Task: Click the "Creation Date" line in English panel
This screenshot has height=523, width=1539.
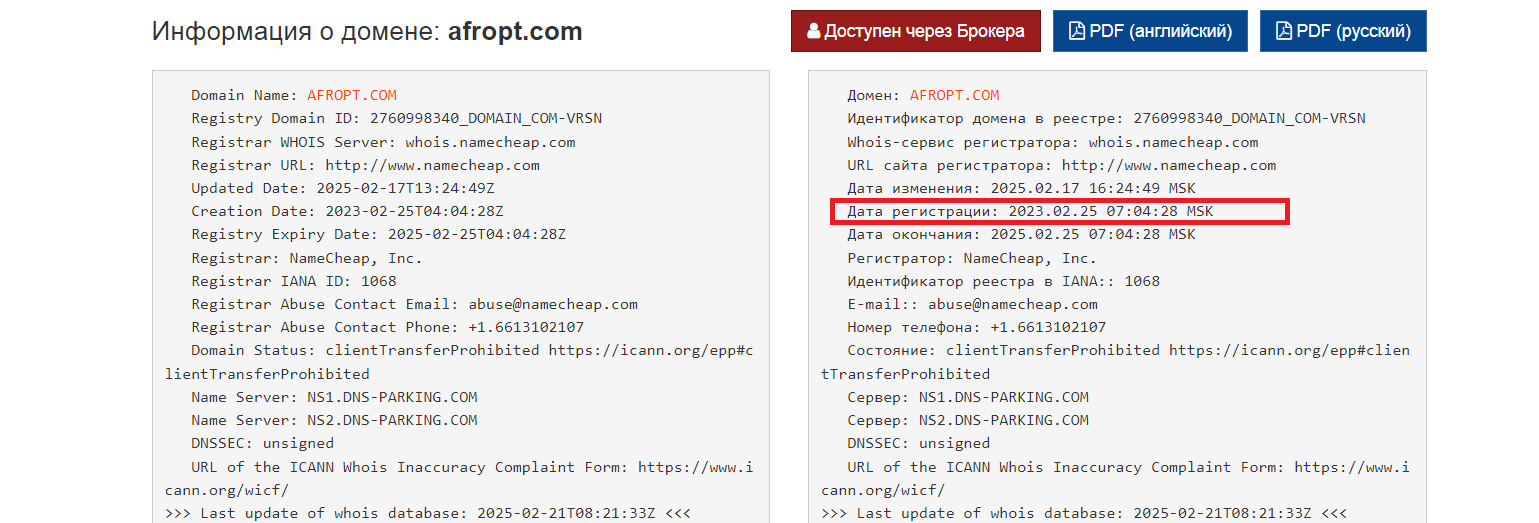Action: [x=347, y=211]
